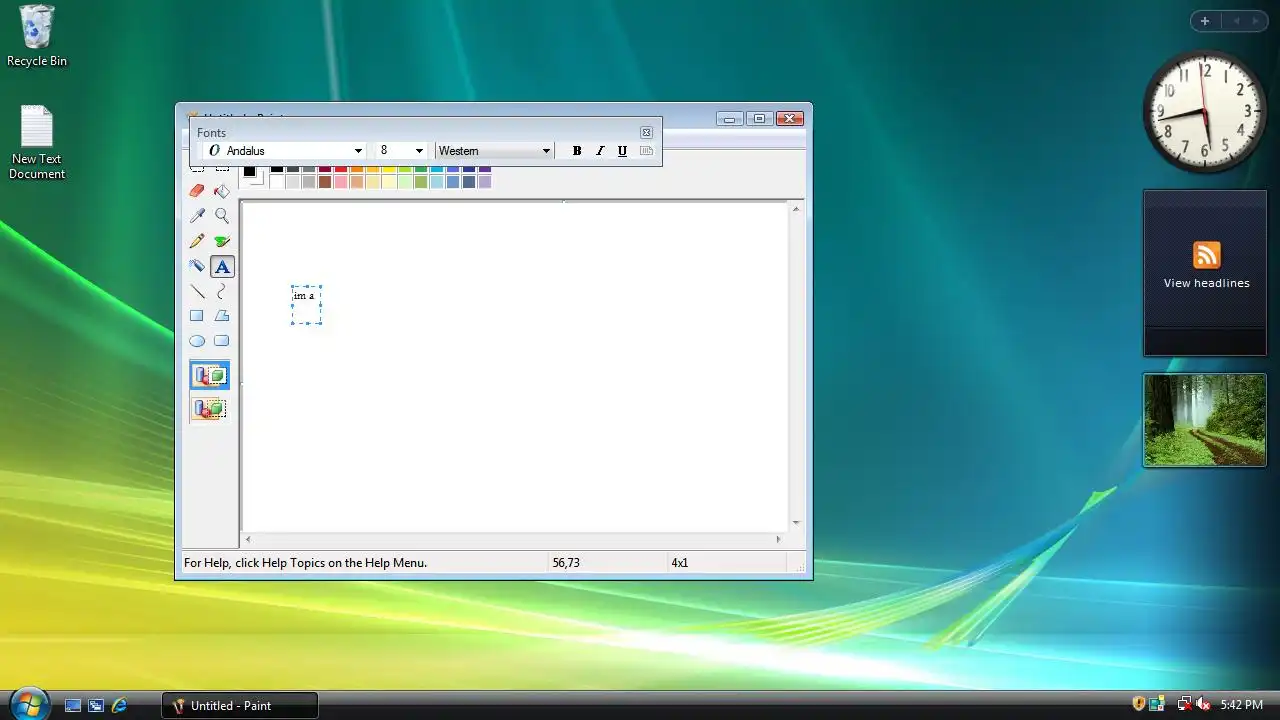Toggle Italic in the Fonts toolbar
The height and width of the screenshot is (720, 1280).
click(600, 151)
